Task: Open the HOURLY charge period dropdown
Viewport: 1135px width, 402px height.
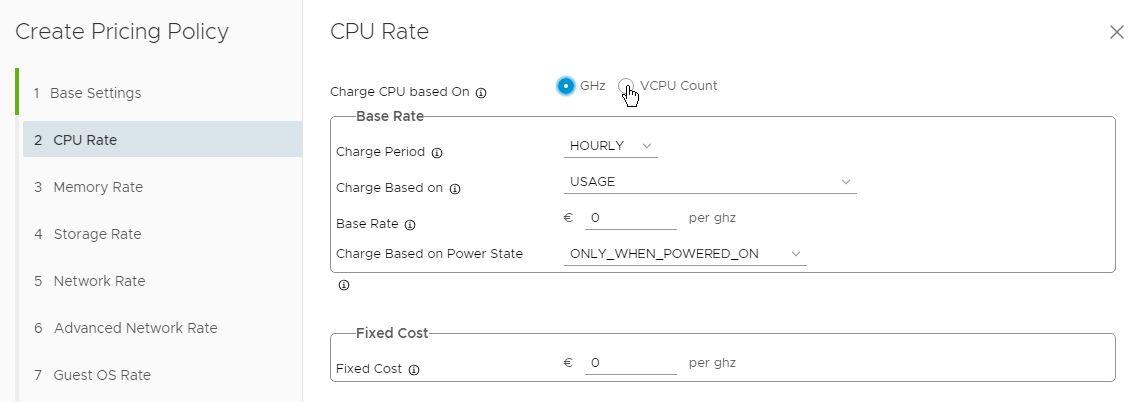Action: click(610, 146)
